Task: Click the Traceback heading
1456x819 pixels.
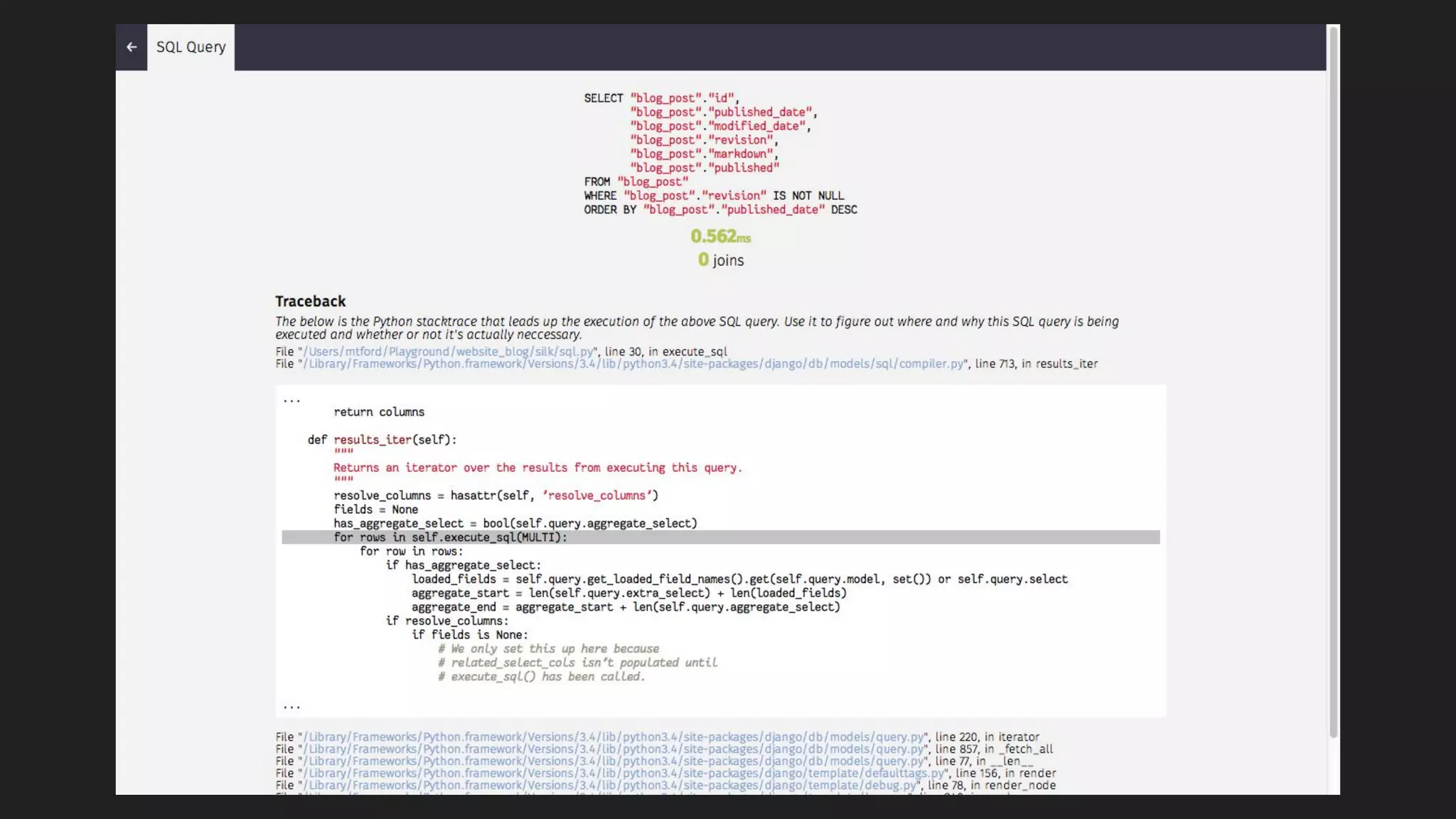Action: point(310,301)
